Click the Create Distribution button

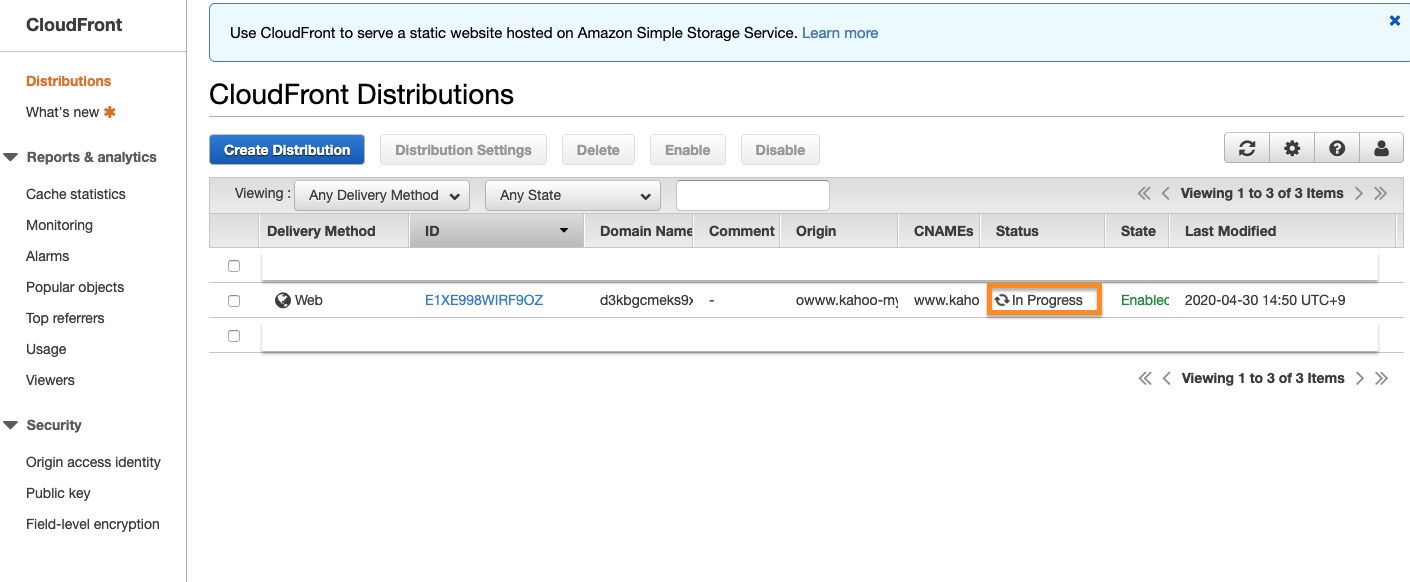click(287, 150)
